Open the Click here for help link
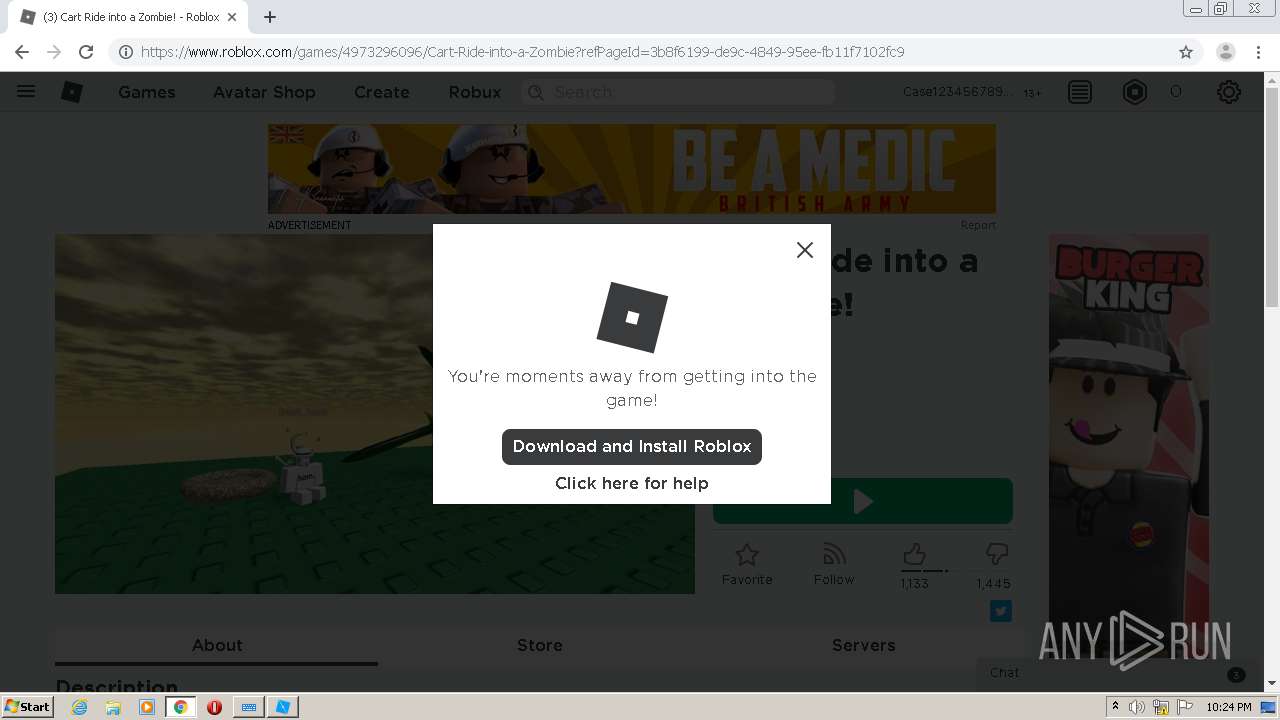This screenshot has height=720, width=1280. click(x=632, y=483)
